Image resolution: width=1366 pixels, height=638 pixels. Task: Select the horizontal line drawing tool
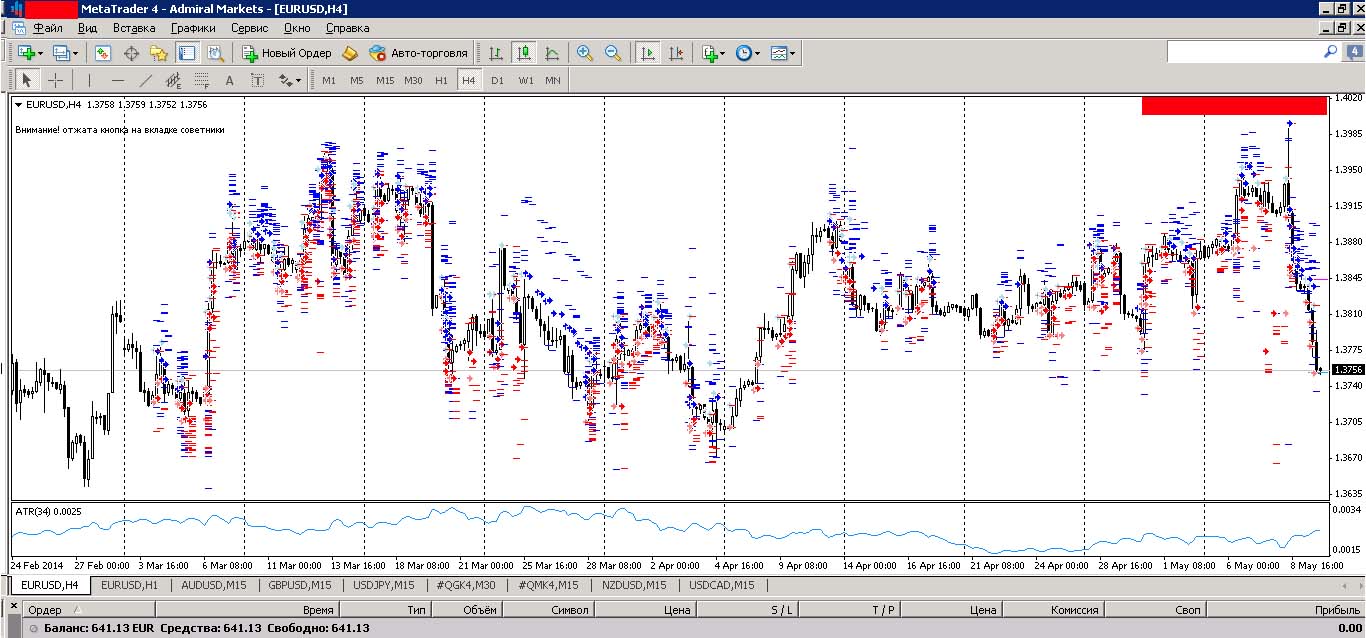pos(118,80)
